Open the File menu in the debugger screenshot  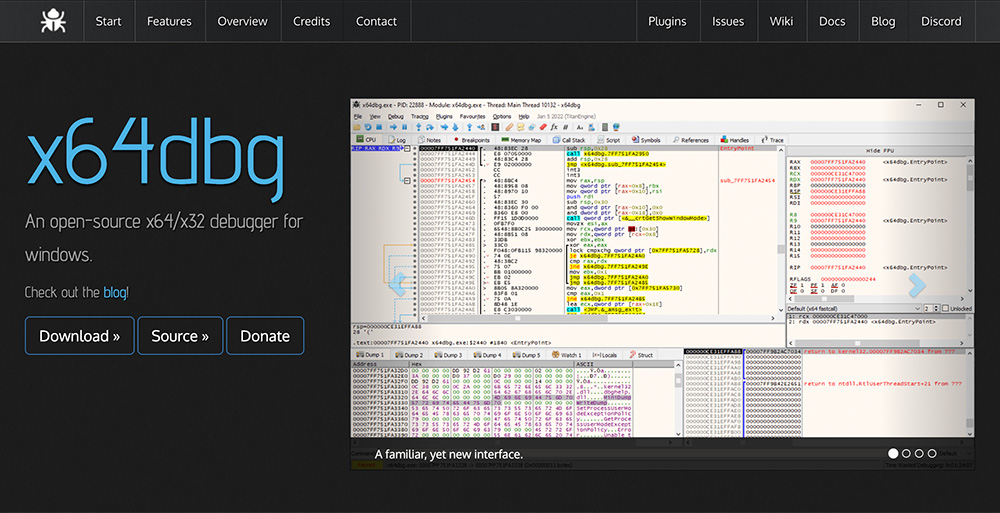(358, 117)
